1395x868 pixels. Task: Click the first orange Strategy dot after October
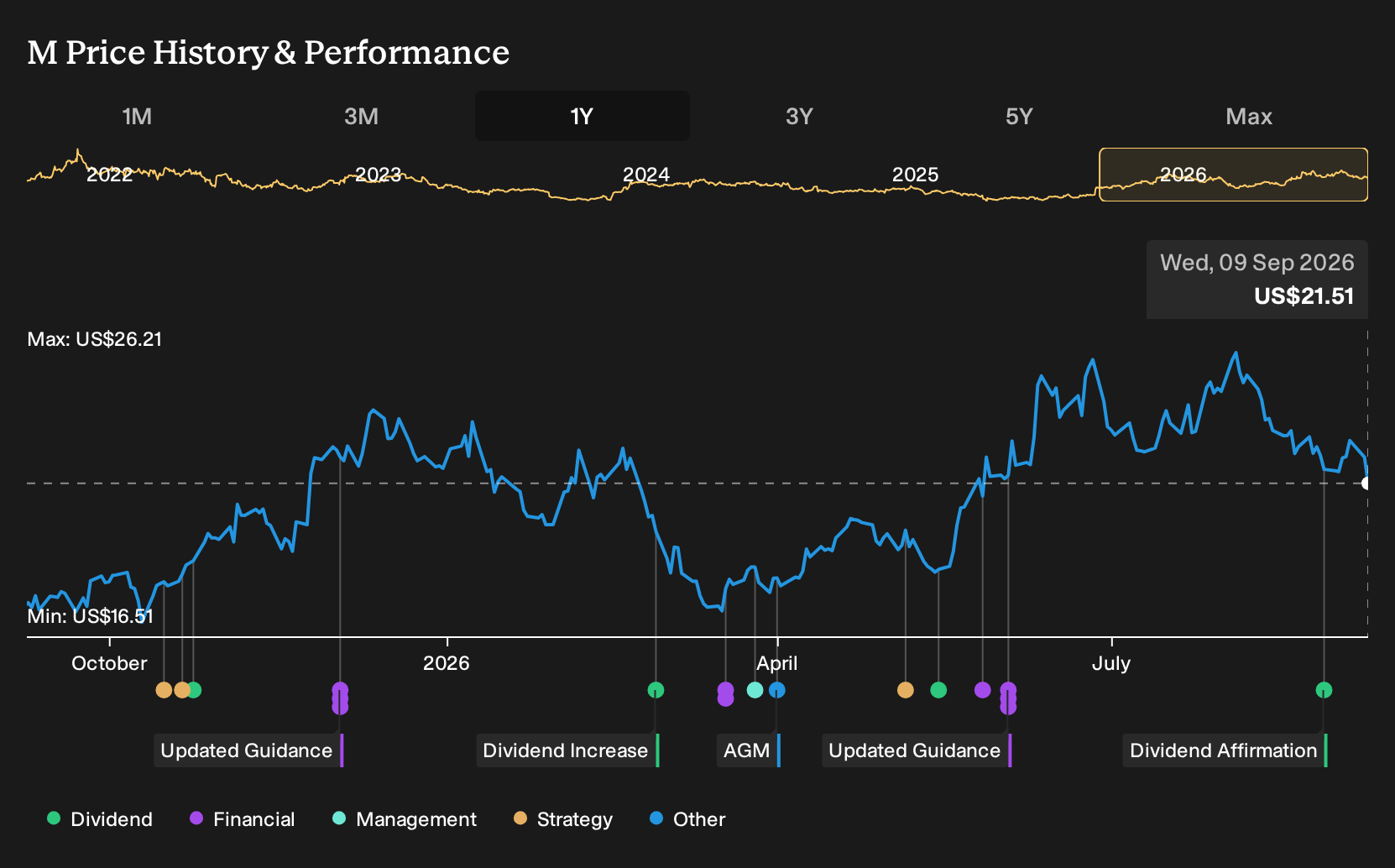(x=164, y=690)
